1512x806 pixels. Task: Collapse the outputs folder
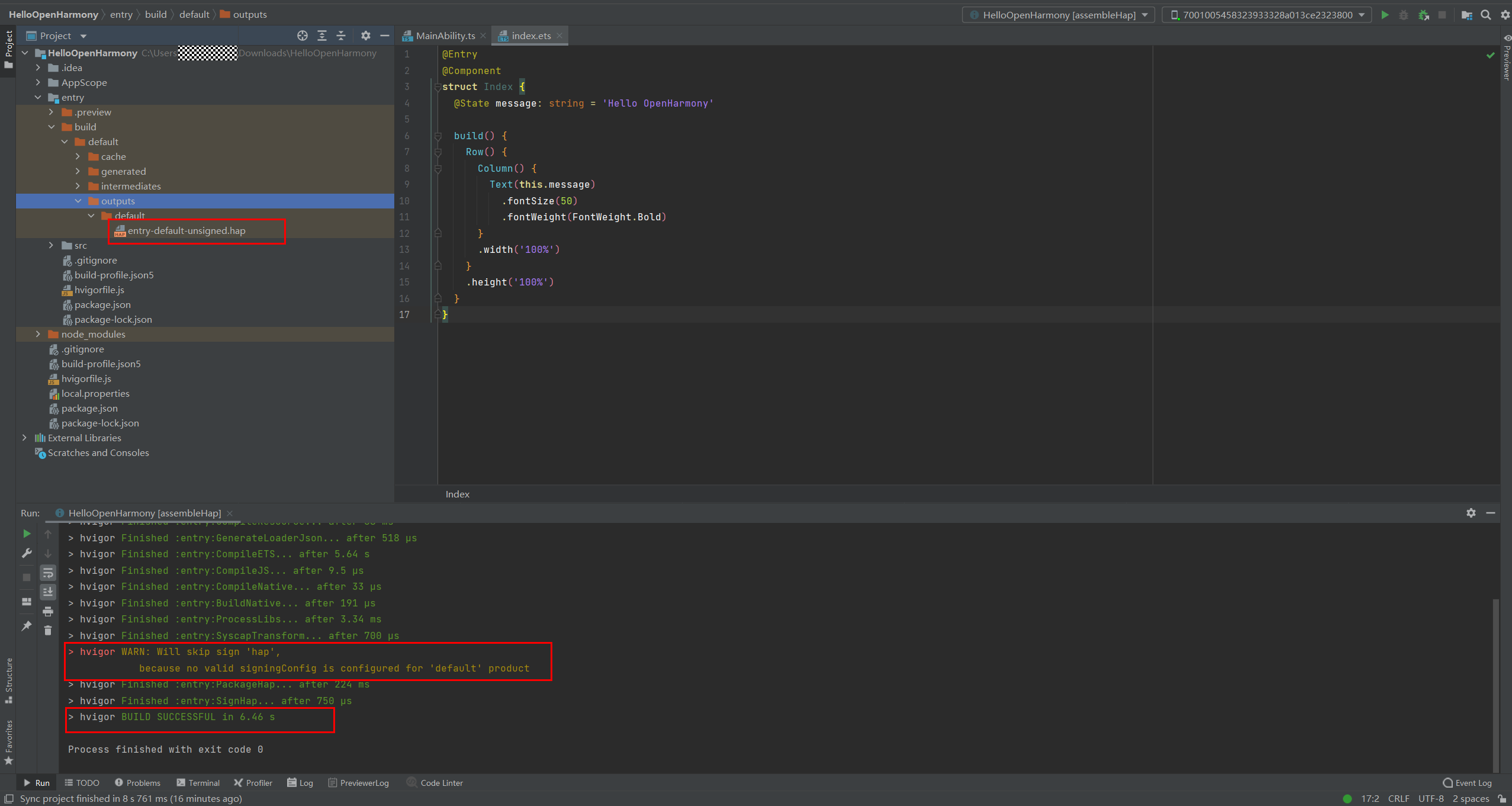pos(78,201)
